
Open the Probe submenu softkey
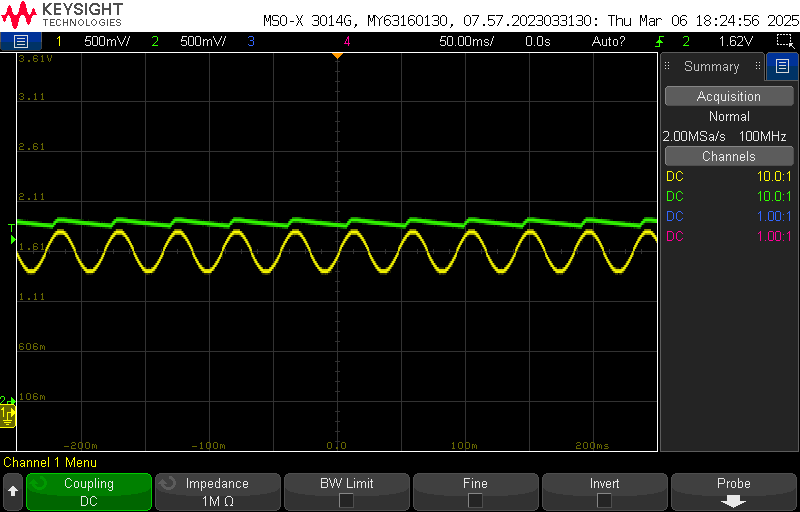click(733, 492)
